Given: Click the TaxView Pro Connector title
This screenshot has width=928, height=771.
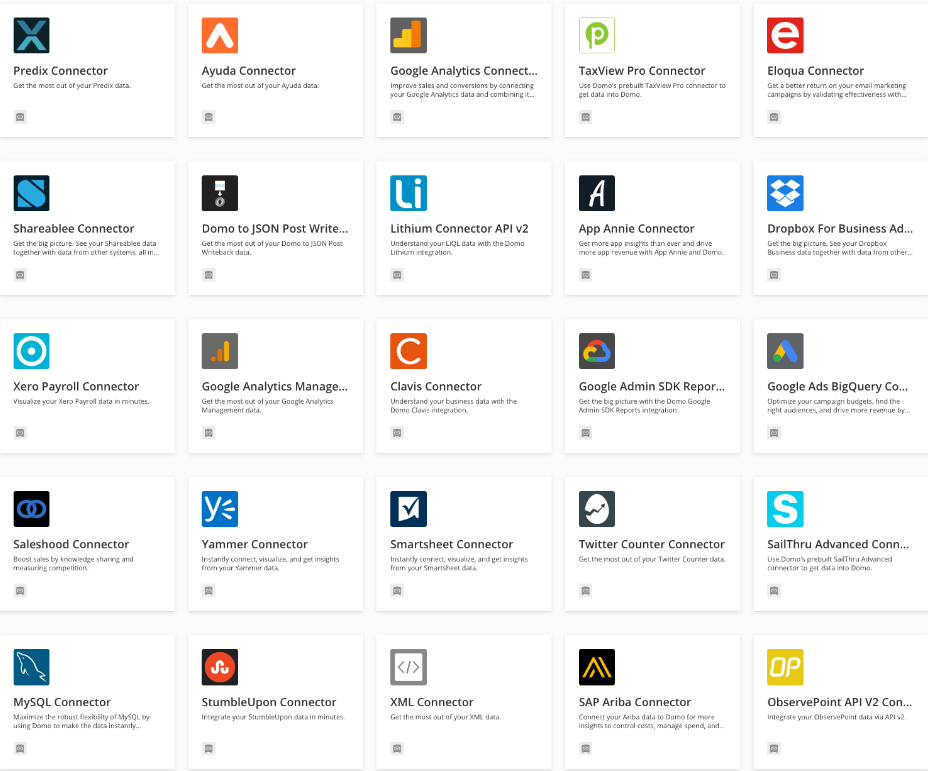Looking at the screenshot, I should tap(641, 71).
